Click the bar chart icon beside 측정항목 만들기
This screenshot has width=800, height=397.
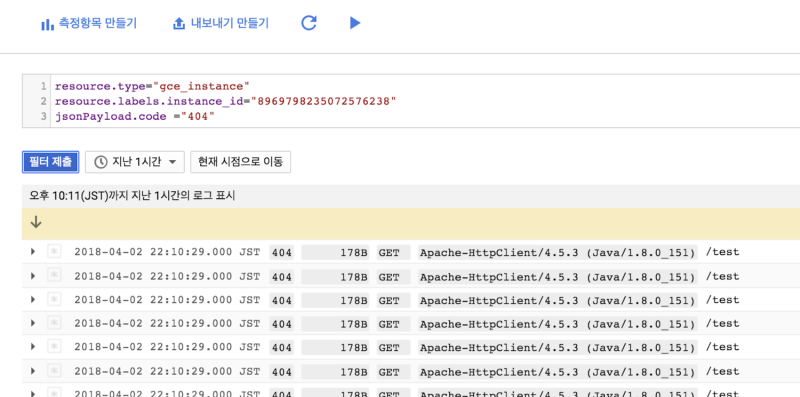pos(47,24)
